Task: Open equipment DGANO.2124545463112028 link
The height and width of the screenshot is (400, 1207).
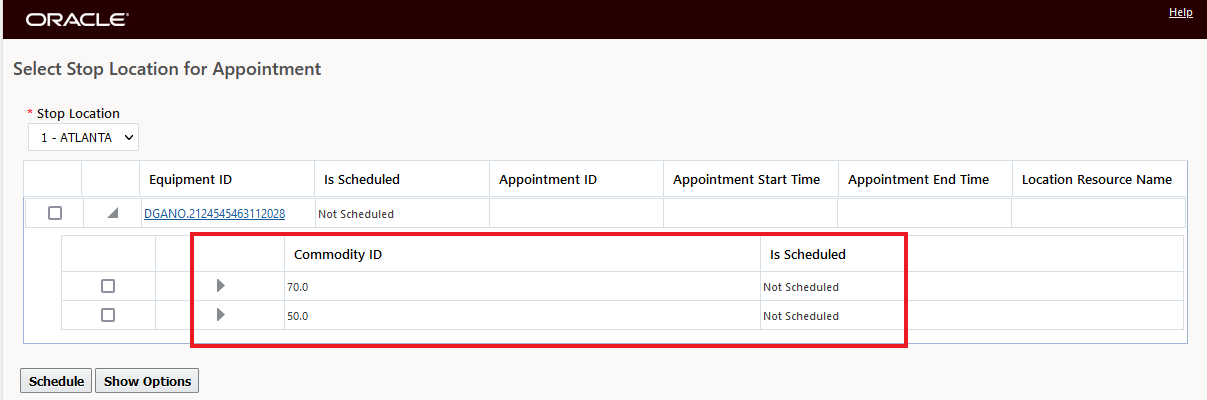Action: (x=214, y=213)
